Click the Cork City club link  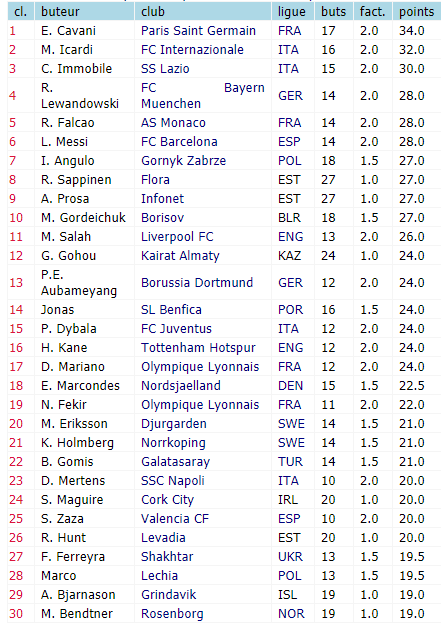tap(167, 500)
